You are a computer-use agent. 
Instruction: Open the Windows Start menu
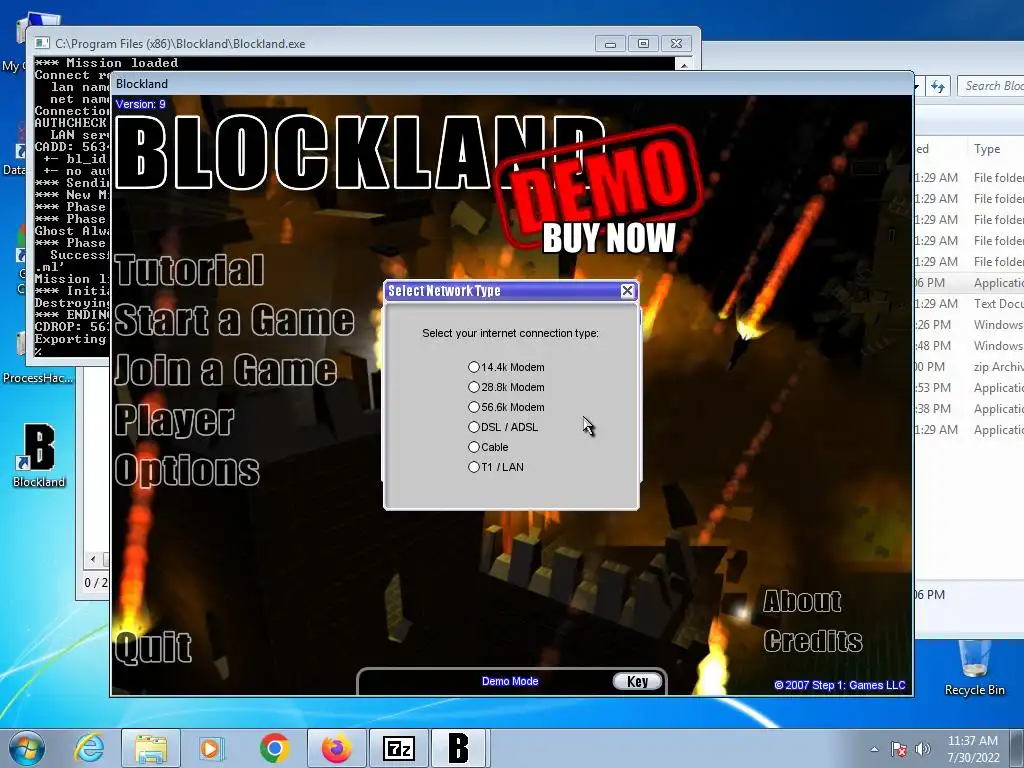coord(27,748)
